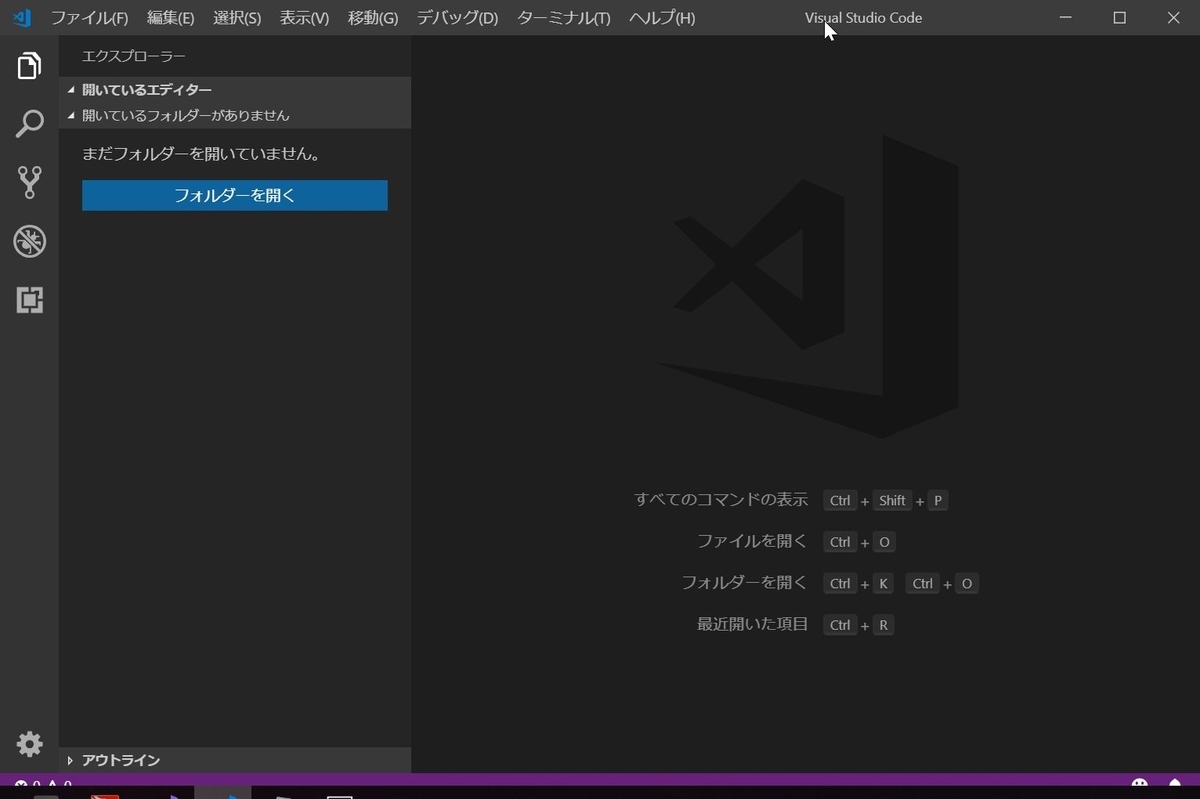This screenshot has height=799, width=1200.
Task: Click the フォルダーを開く button
Action: click(x=234, y=195)
